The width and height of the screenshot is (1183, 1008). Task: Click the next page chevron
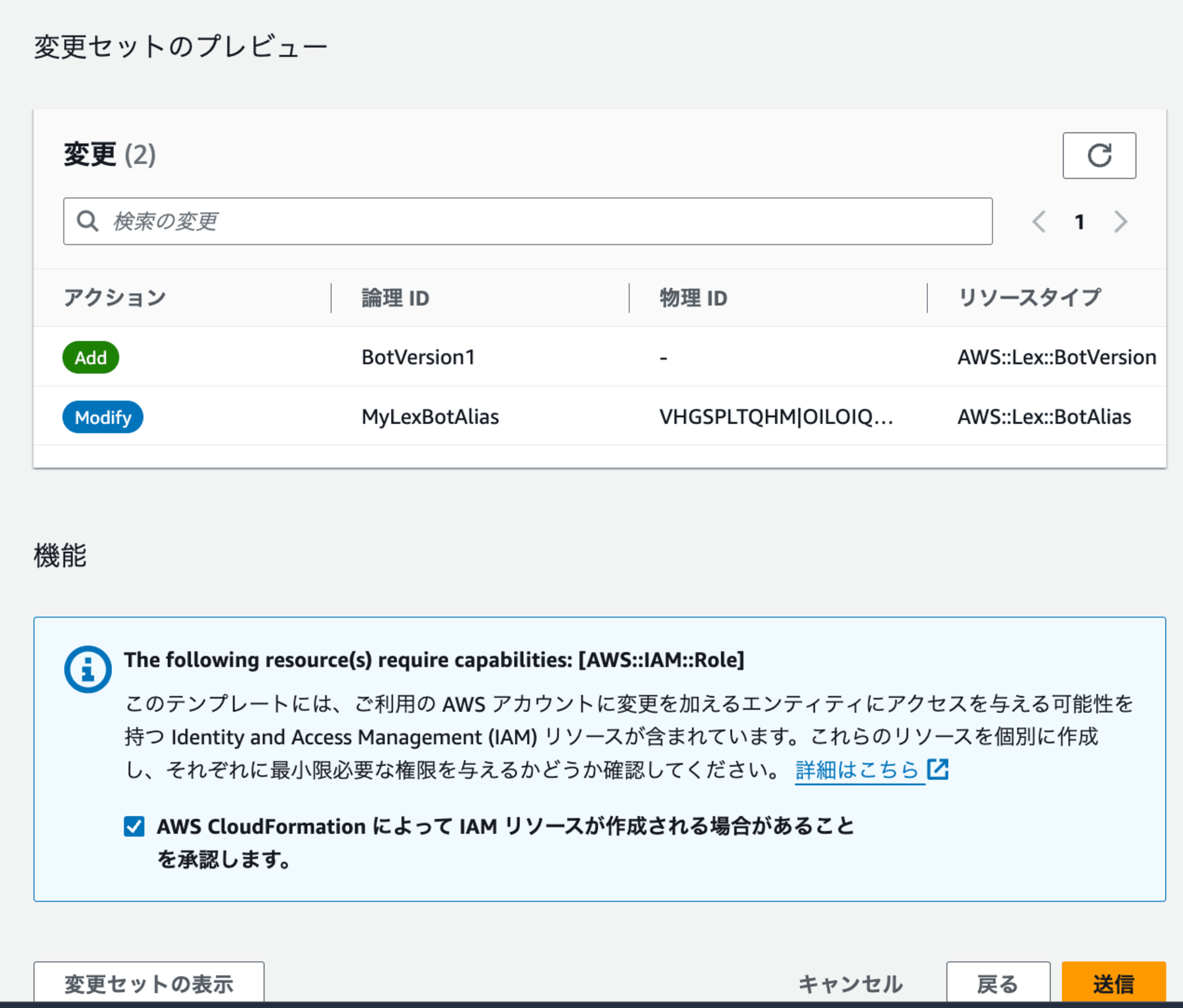[x=1120, y=222]
